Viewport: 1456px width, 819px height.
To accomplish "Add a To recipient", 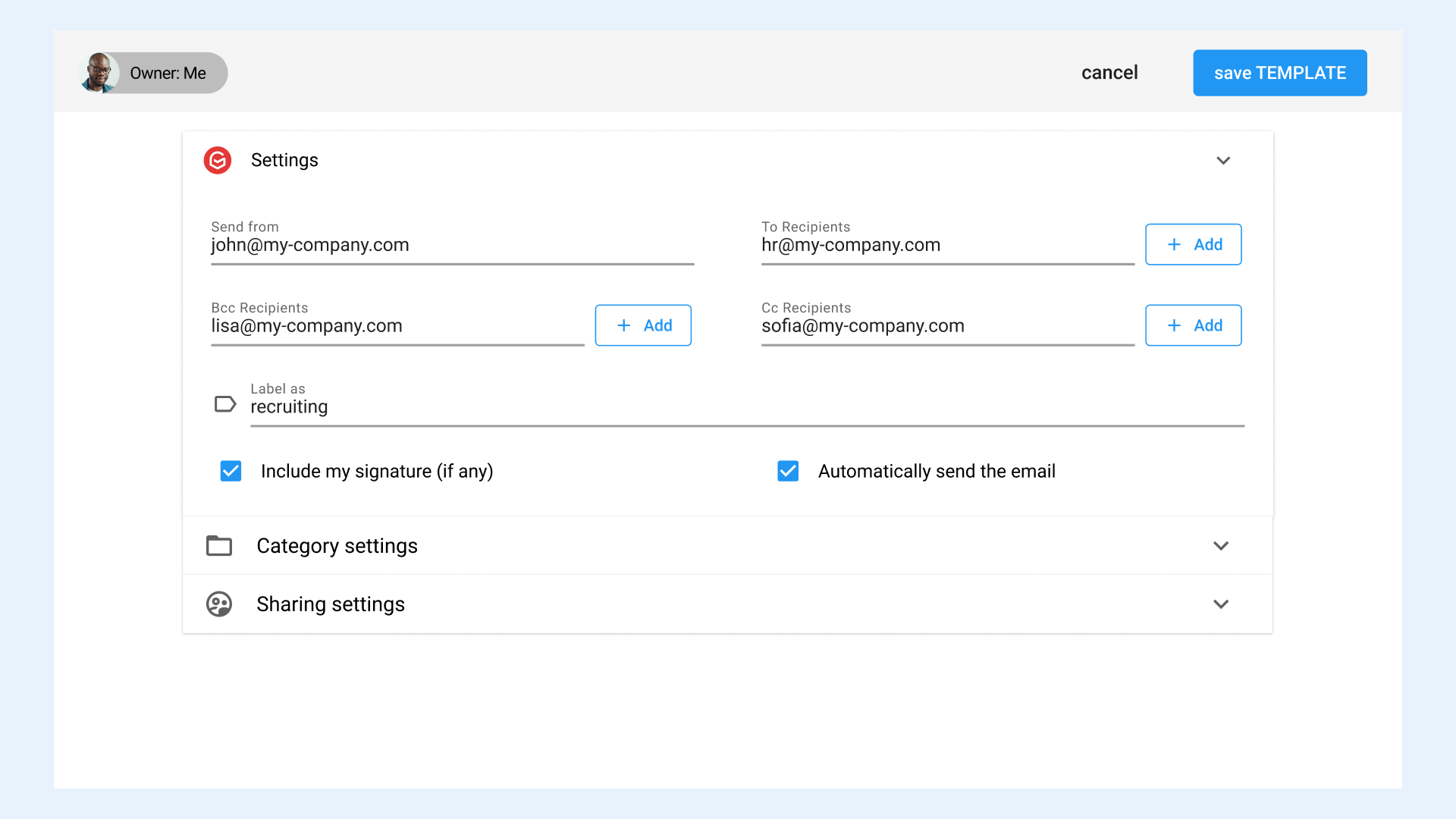I will pos(1193,244).
